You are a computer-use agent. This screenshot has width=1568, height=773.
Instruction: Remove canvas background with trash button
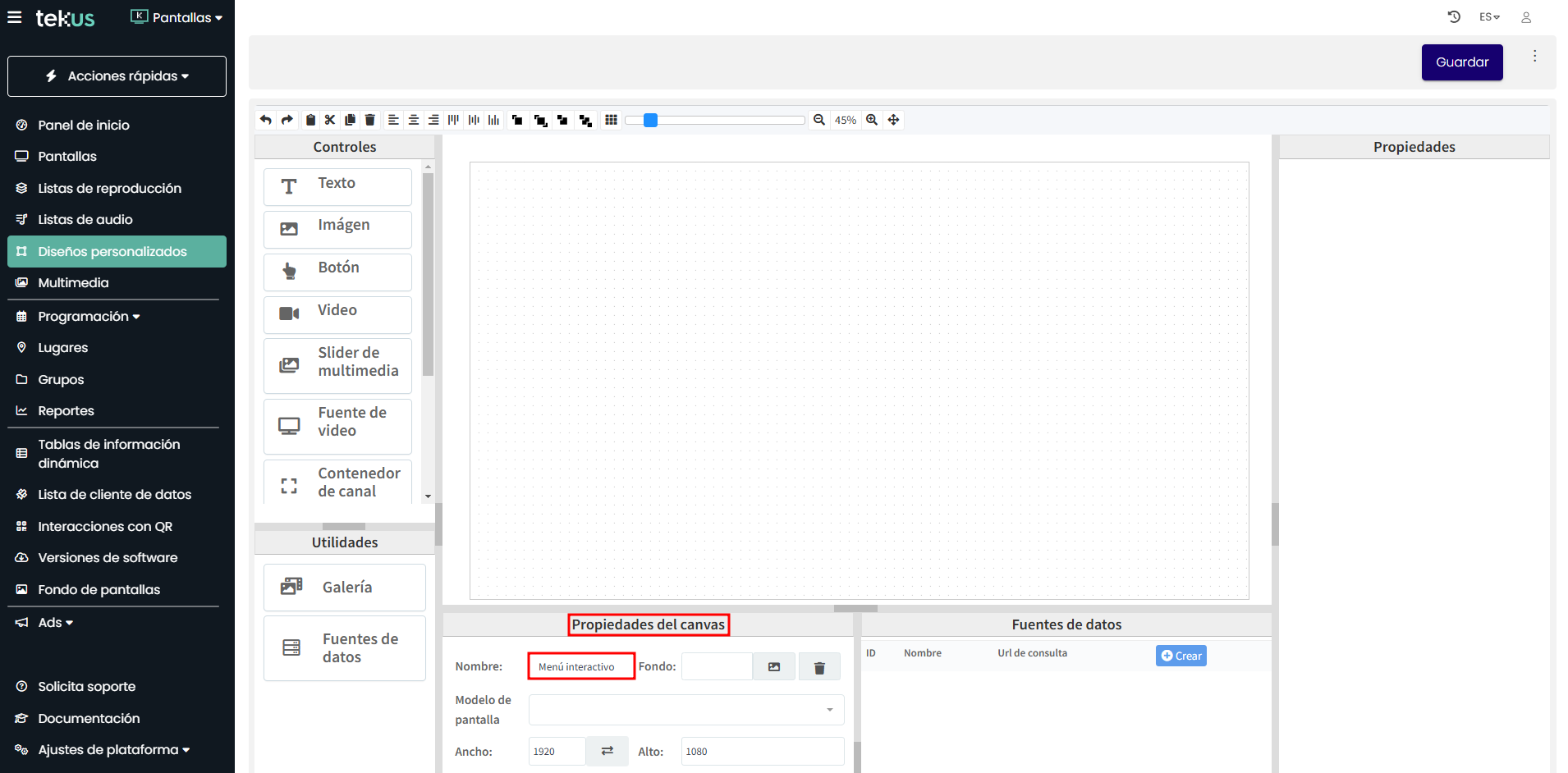click(x=818, y=667)
